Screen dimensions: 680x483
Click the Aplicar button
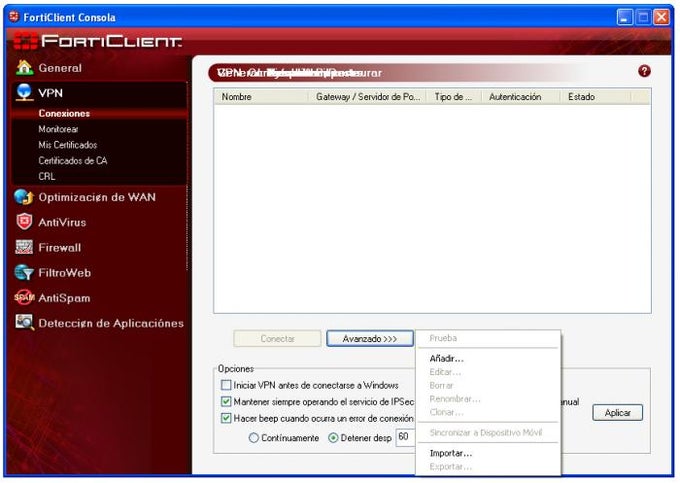618,413
